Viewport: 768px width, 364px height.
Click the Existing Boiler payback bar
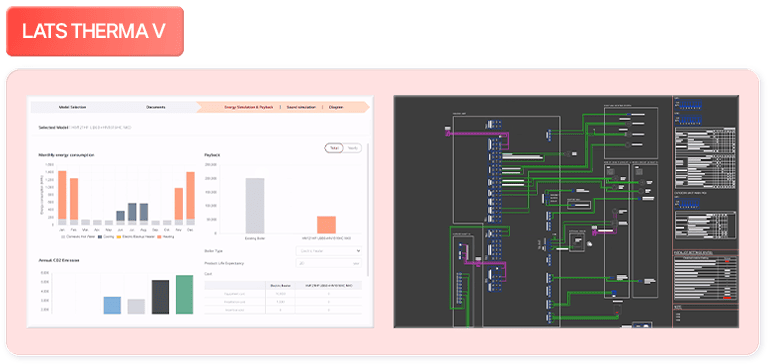click(255, 206)
